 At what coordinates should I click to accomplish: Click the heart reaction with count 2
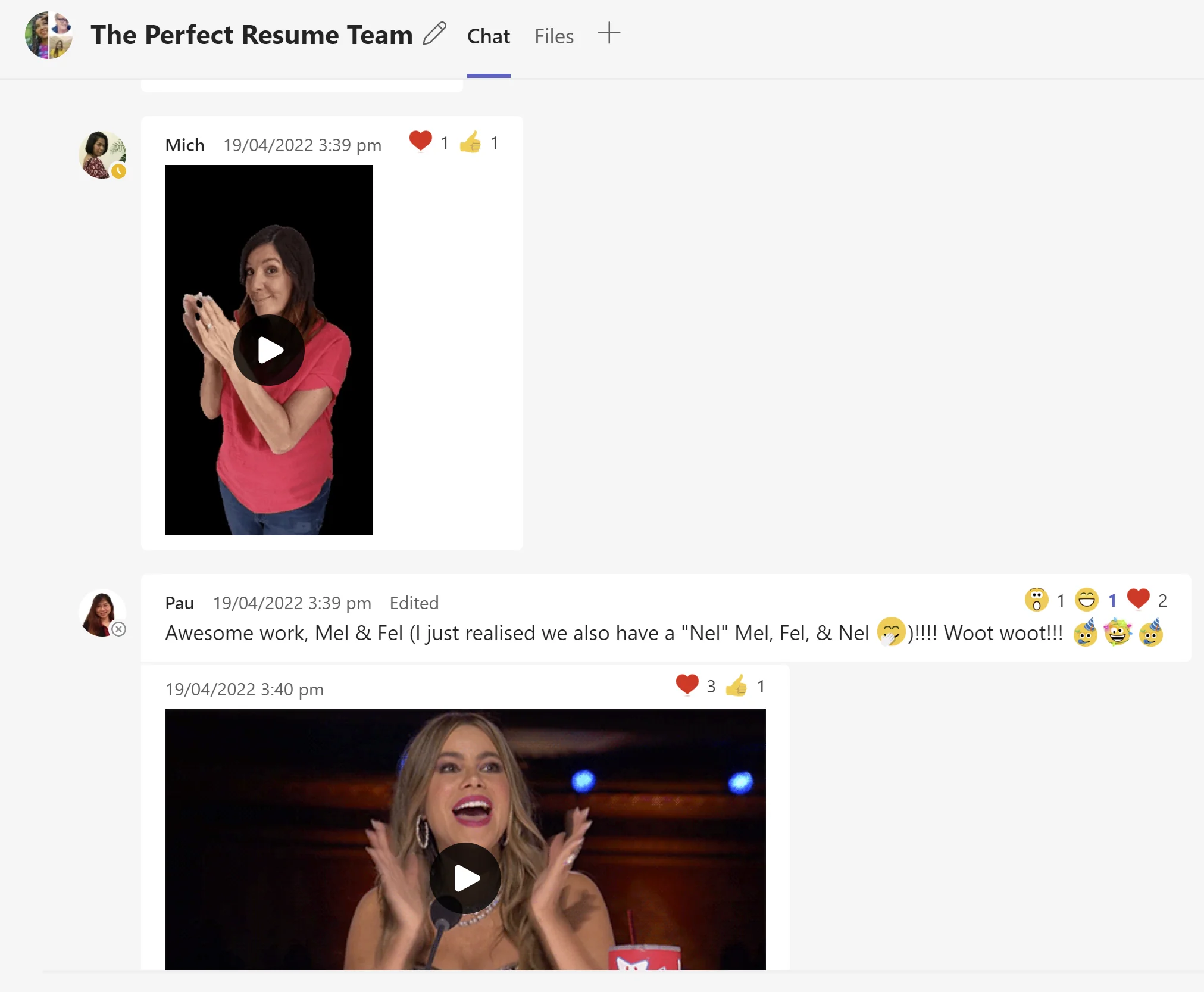1139,599
